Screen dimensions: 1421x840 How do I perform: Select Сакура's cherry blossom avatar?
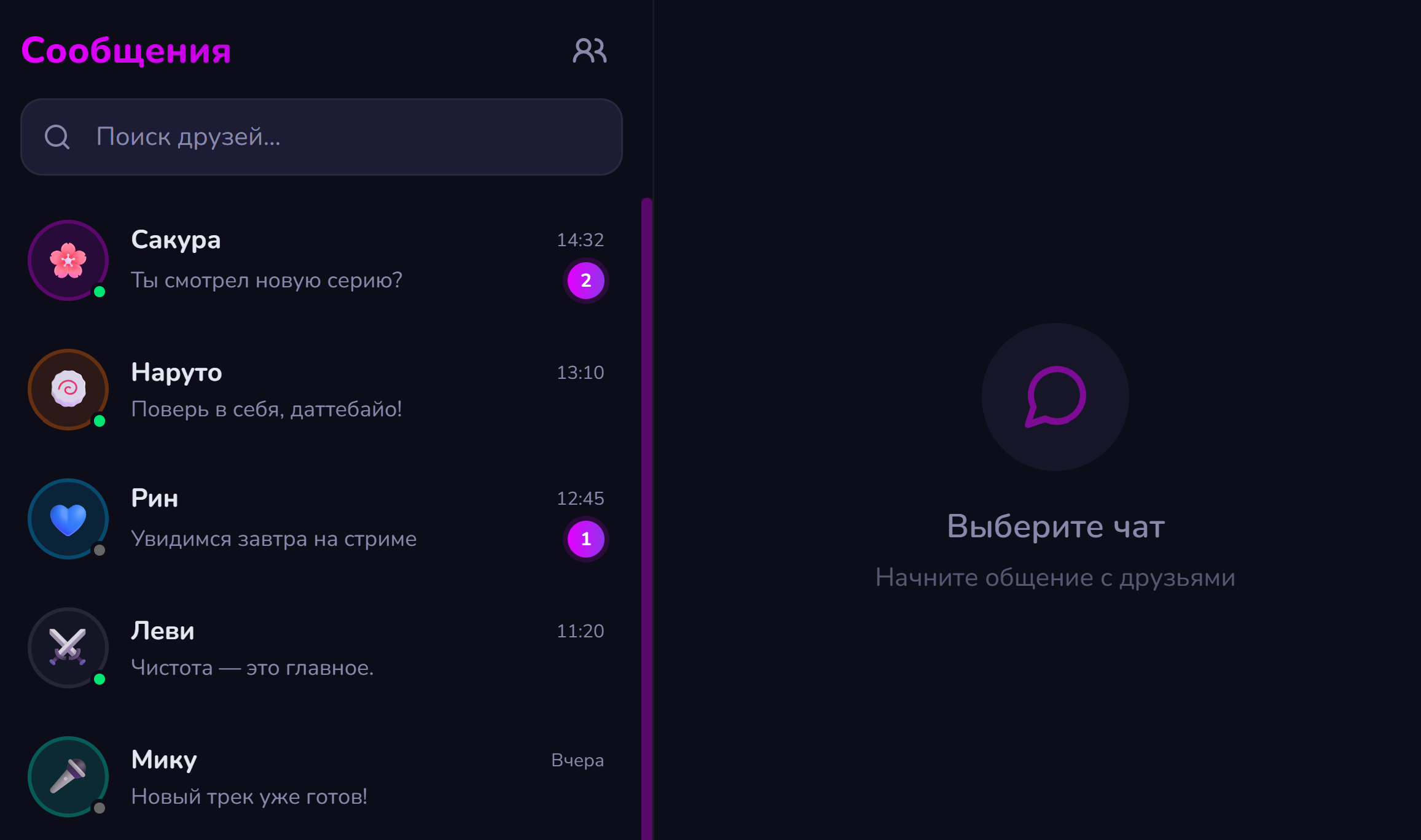tap(68, 261)
